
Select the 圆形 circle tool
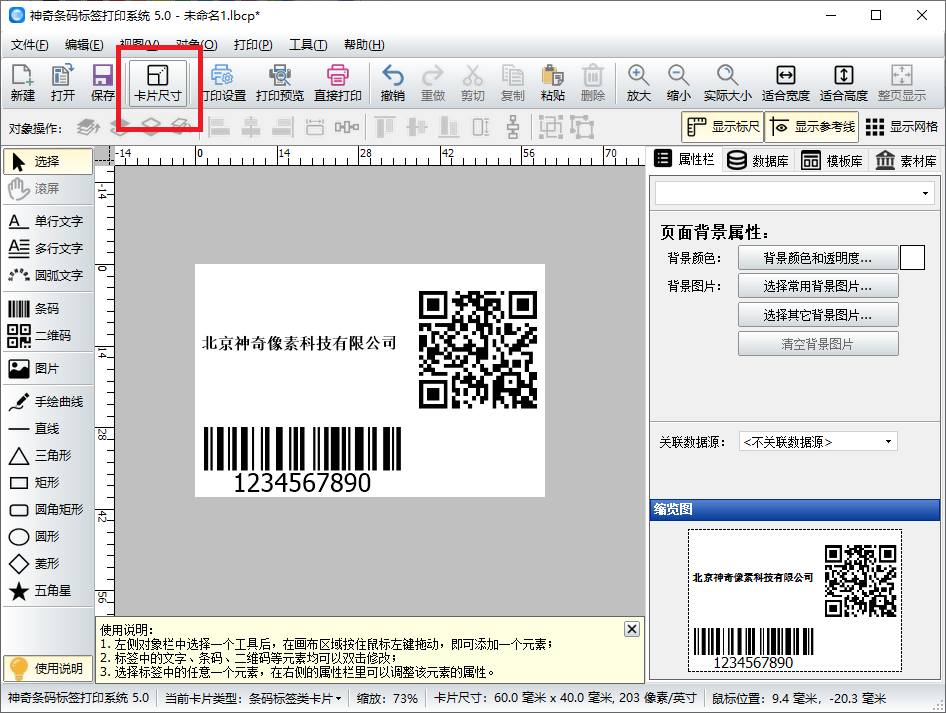[48, 536]
